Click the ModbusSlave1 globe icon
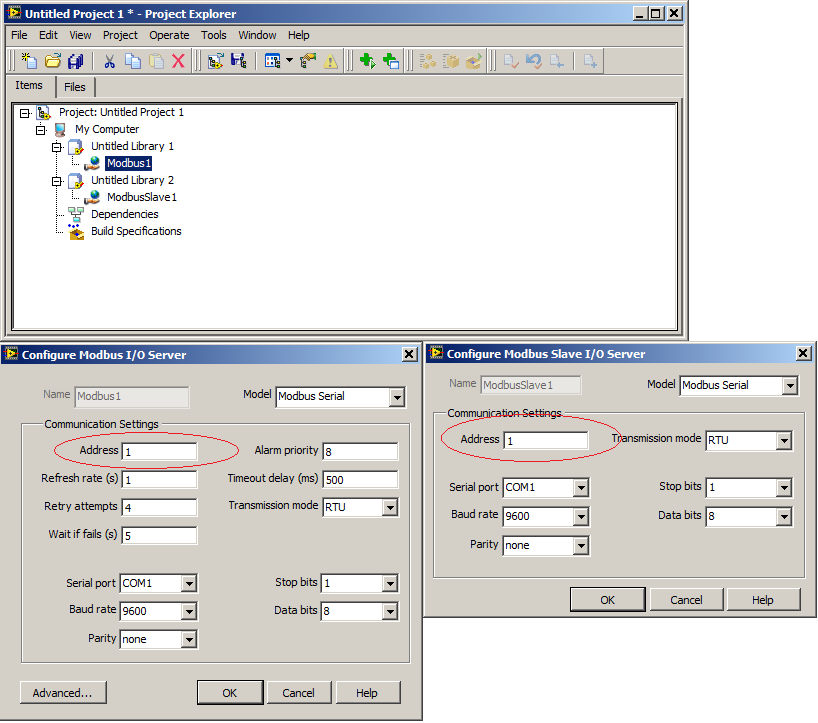This screenshot has height=723, width=818. coord(92,197)
